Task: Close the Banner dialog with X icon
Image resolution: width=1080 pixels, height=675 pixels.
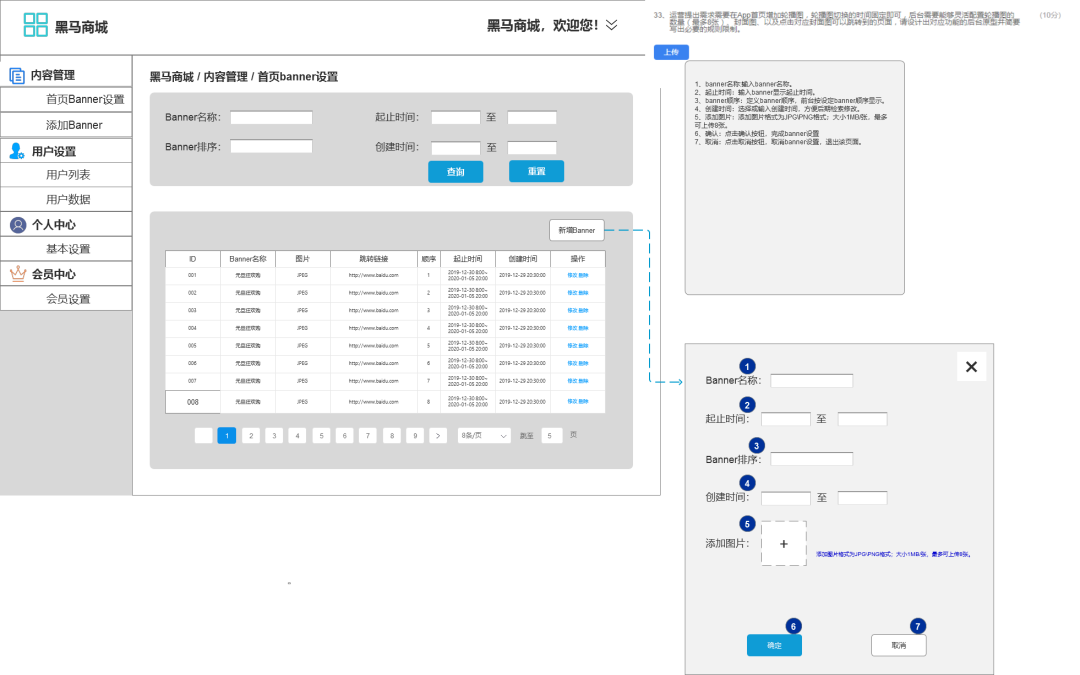Action: (971, 366)
